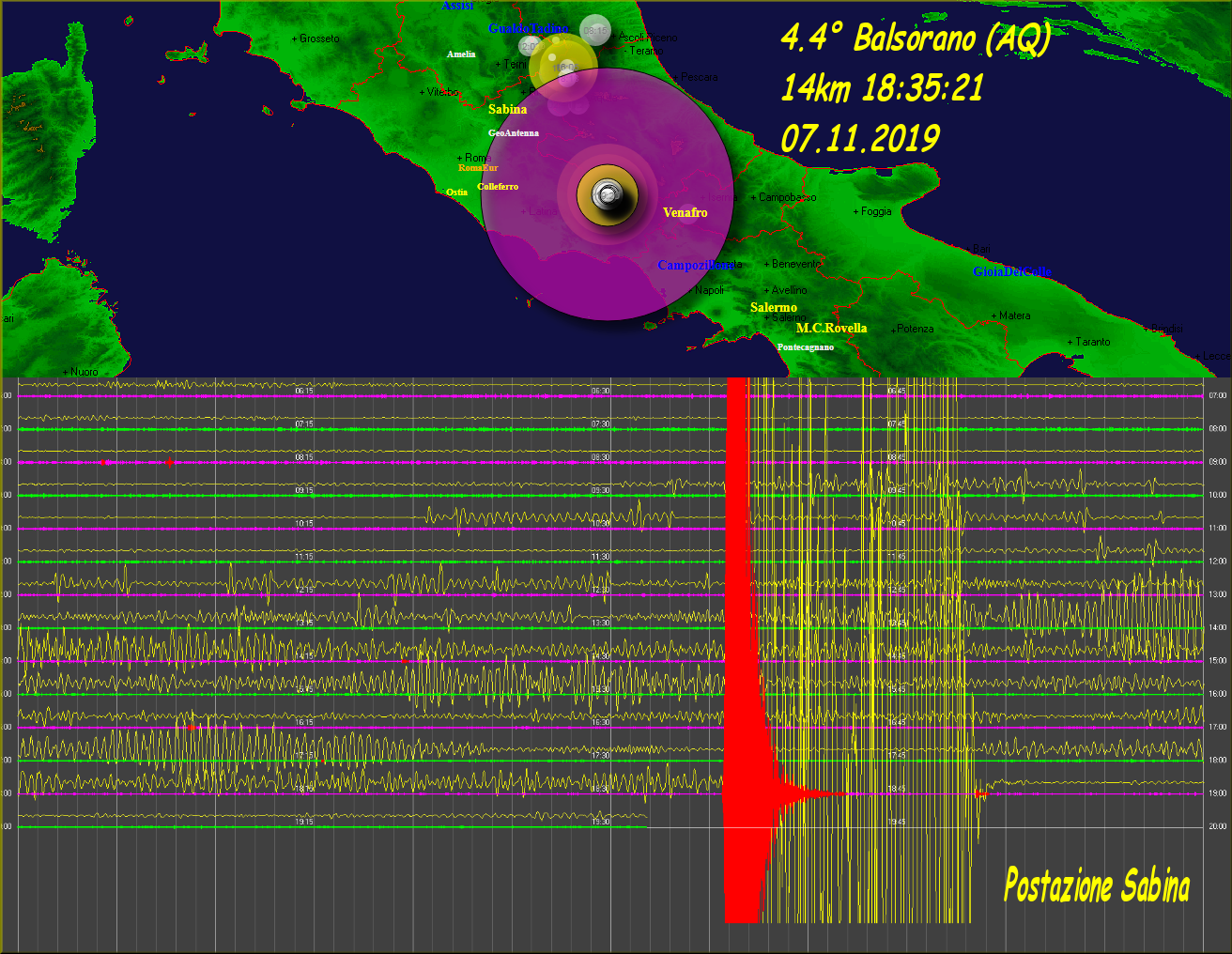Viewport: 1232px width, 954px height.
Task: Click the '4.4° Balsorano (AQ)' title text
Action: [916, 38]
